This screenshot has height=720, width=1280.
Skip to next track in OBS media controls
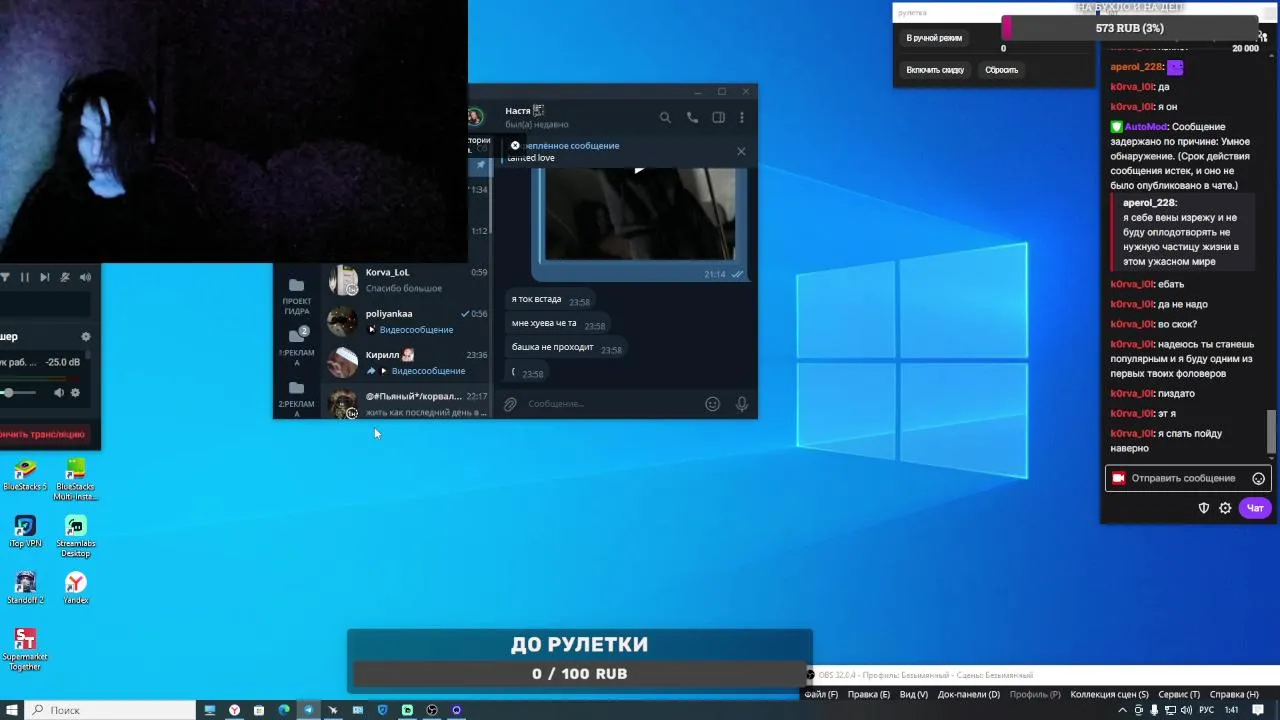(x=45, y=277)
